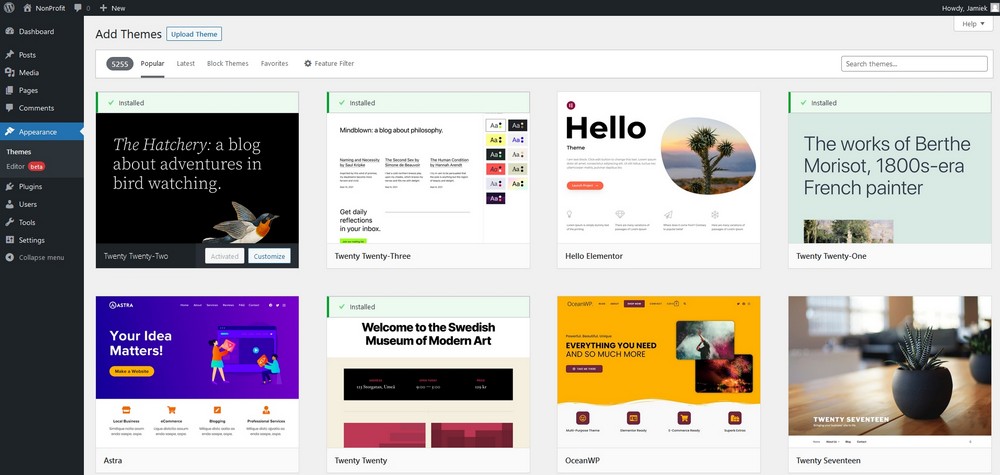This screenshot has width=1000, height=475.
Task: Open the Editor beta submenu item
Action: click(26, 166)
